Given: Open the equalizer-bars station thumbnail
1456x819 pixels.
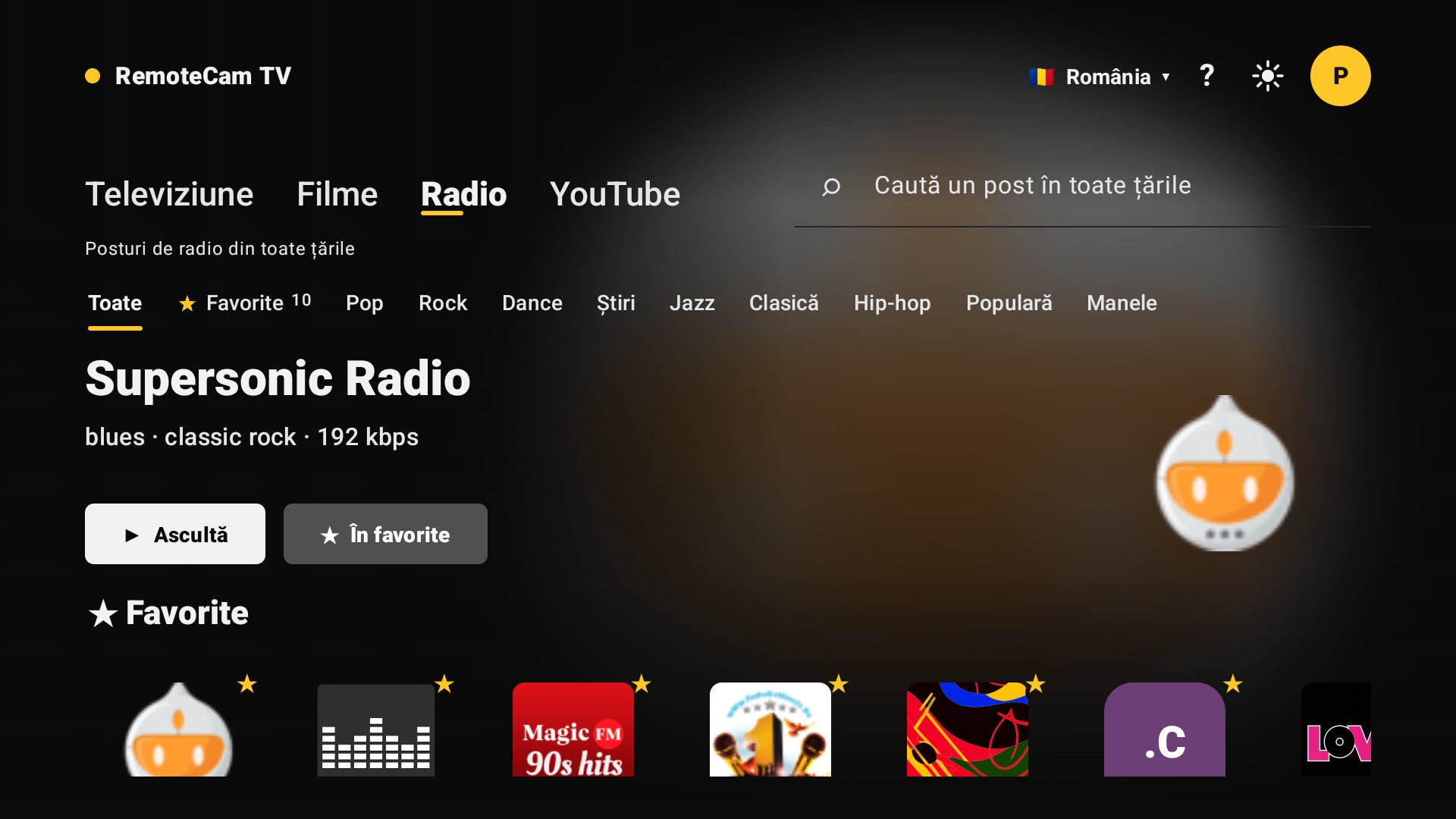Looking at the screenshot, I should [376, 730].
